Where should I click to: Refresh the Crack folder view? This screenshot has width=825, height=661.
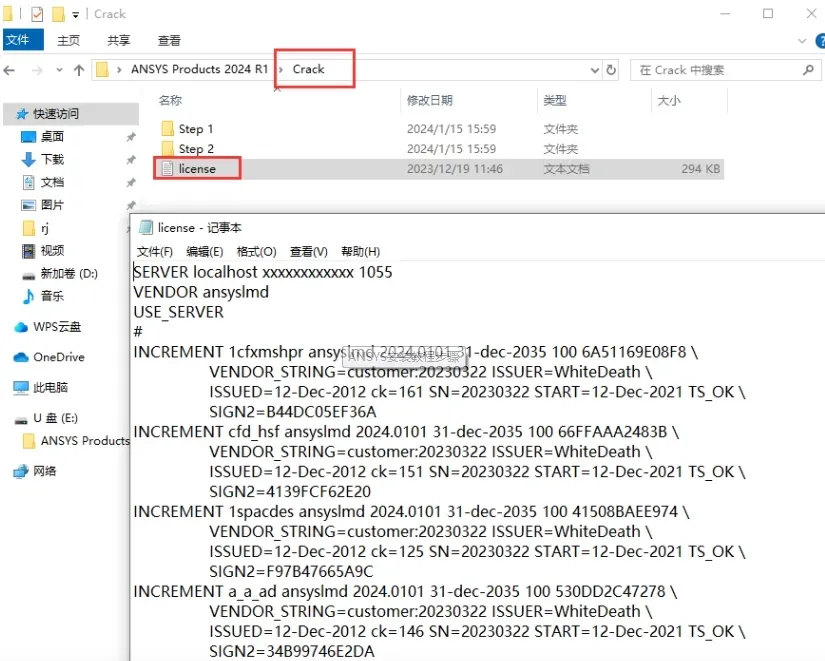(x=611, y=69)
